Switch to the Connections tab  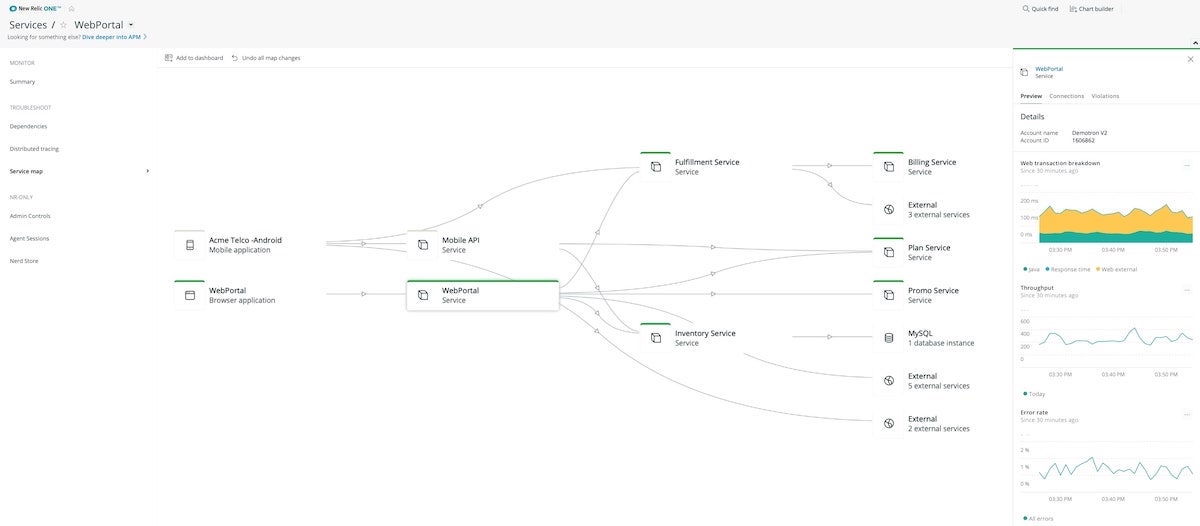[1066, 96]
